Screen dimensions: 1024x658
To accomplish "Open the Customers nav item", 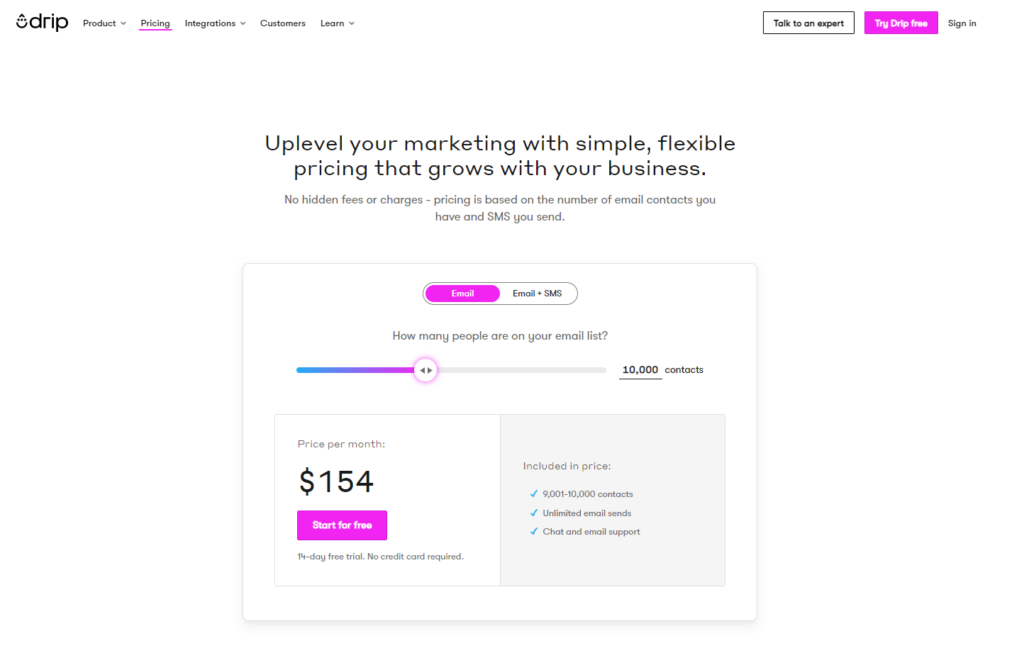I will pyautogui.click(x=283, y=24).
